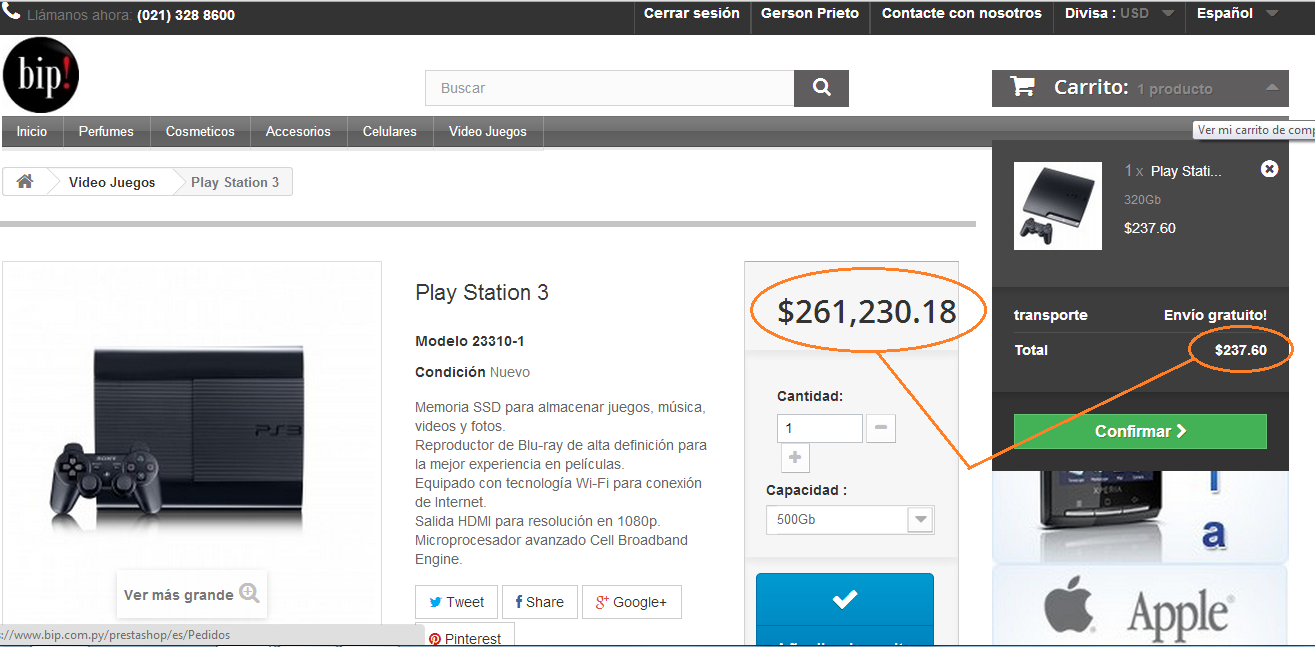Click the green Confirmar button
The image size is (1315, 647).
click(1140, 431)
